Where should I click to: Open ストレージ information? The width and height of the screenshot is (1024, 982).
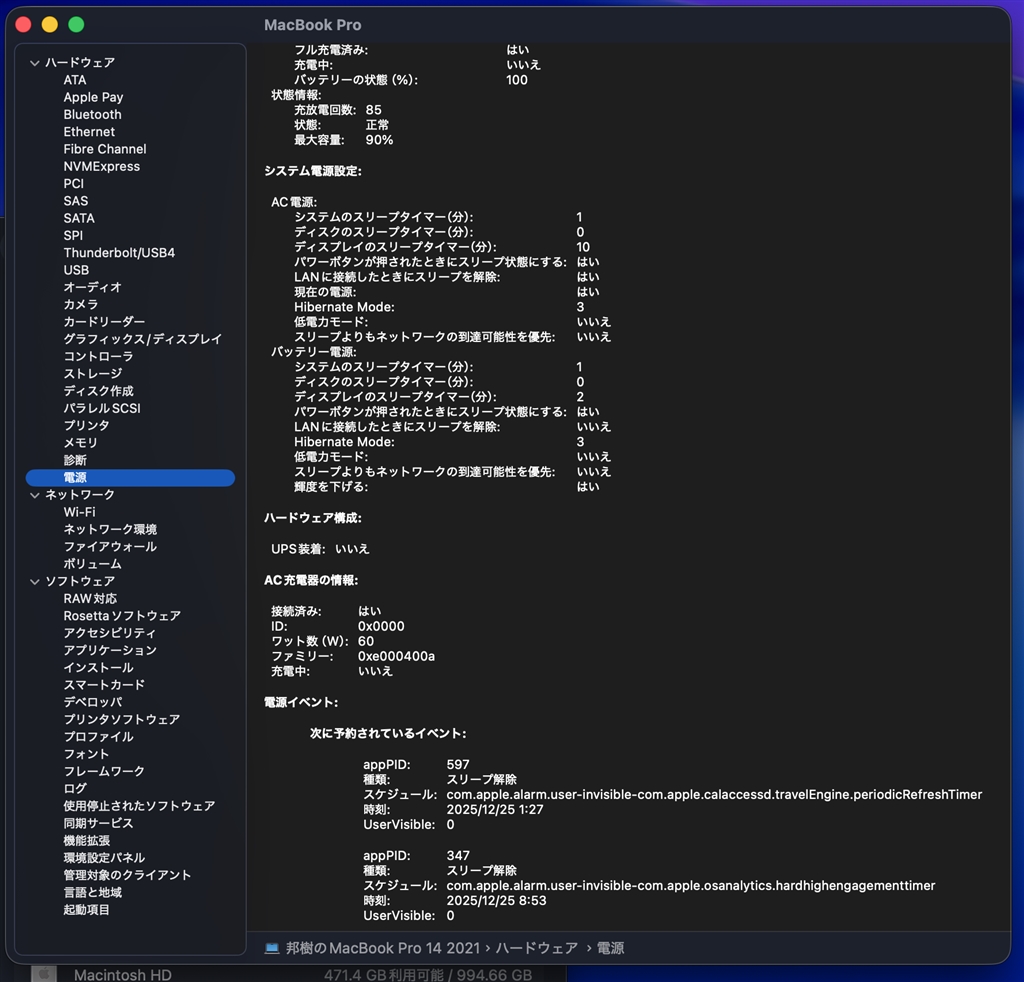[93, 374]
